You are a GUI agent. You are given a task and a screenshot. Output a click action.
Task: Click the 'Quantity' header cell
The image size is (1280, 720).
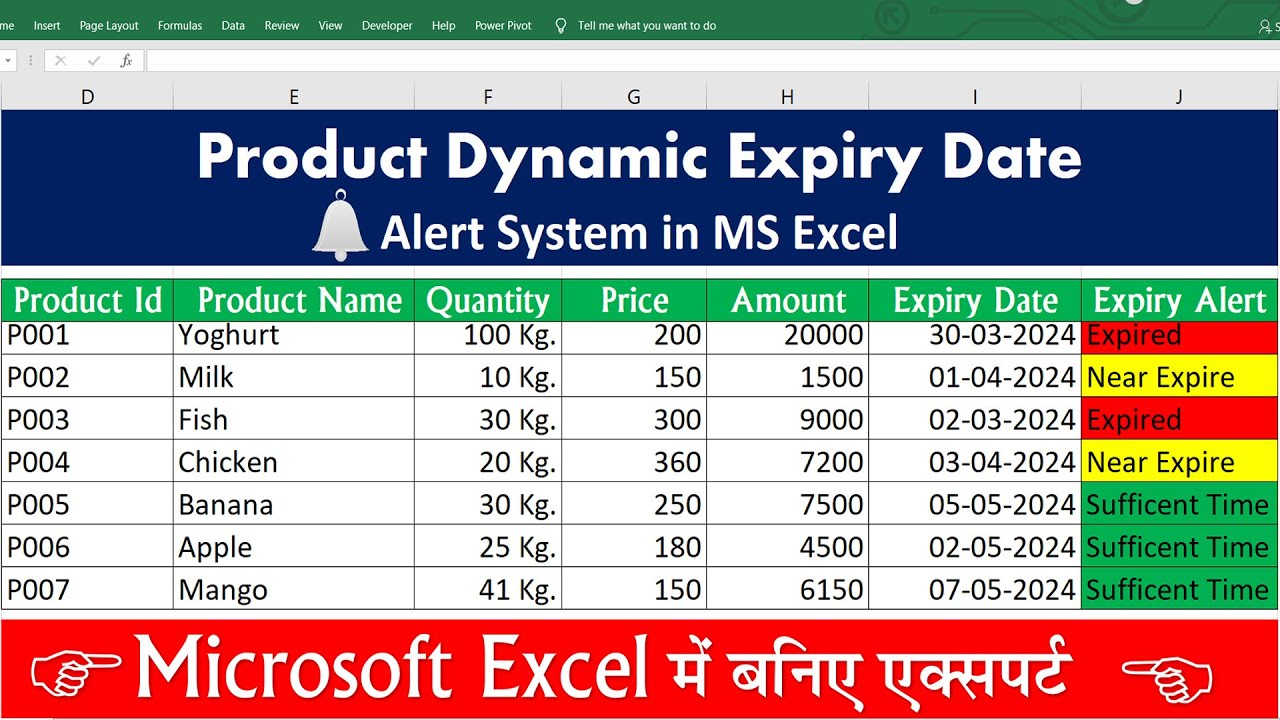(488, 300)
